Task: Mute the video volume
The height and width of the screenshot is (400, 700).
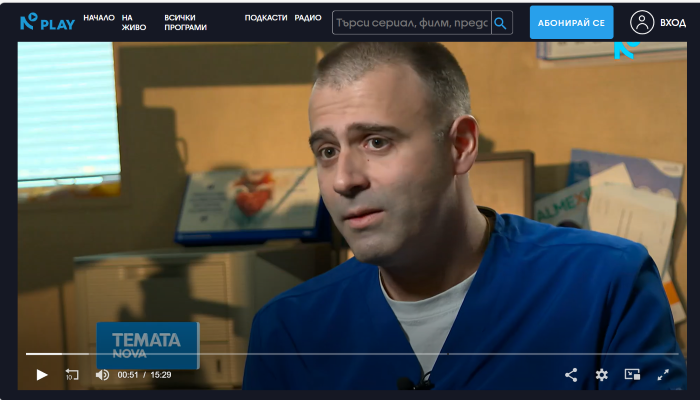Action: click(102, 375)
